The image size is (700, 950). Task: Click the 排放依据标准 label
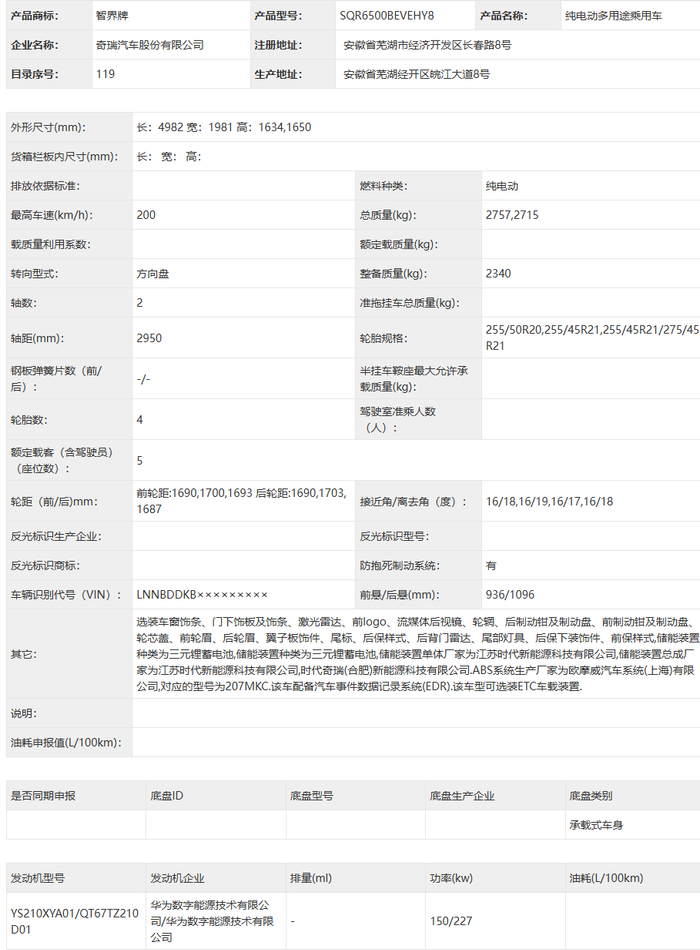tap(45, 186)
